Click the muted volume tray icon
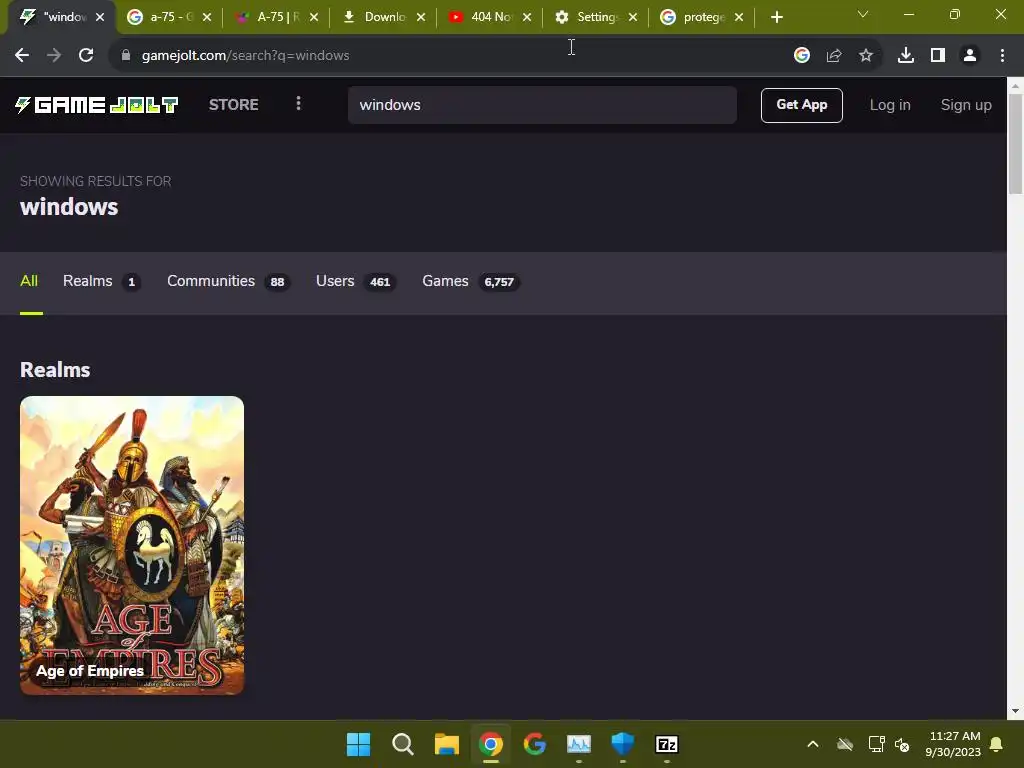 pyautogui.click(x=902, y=744)
